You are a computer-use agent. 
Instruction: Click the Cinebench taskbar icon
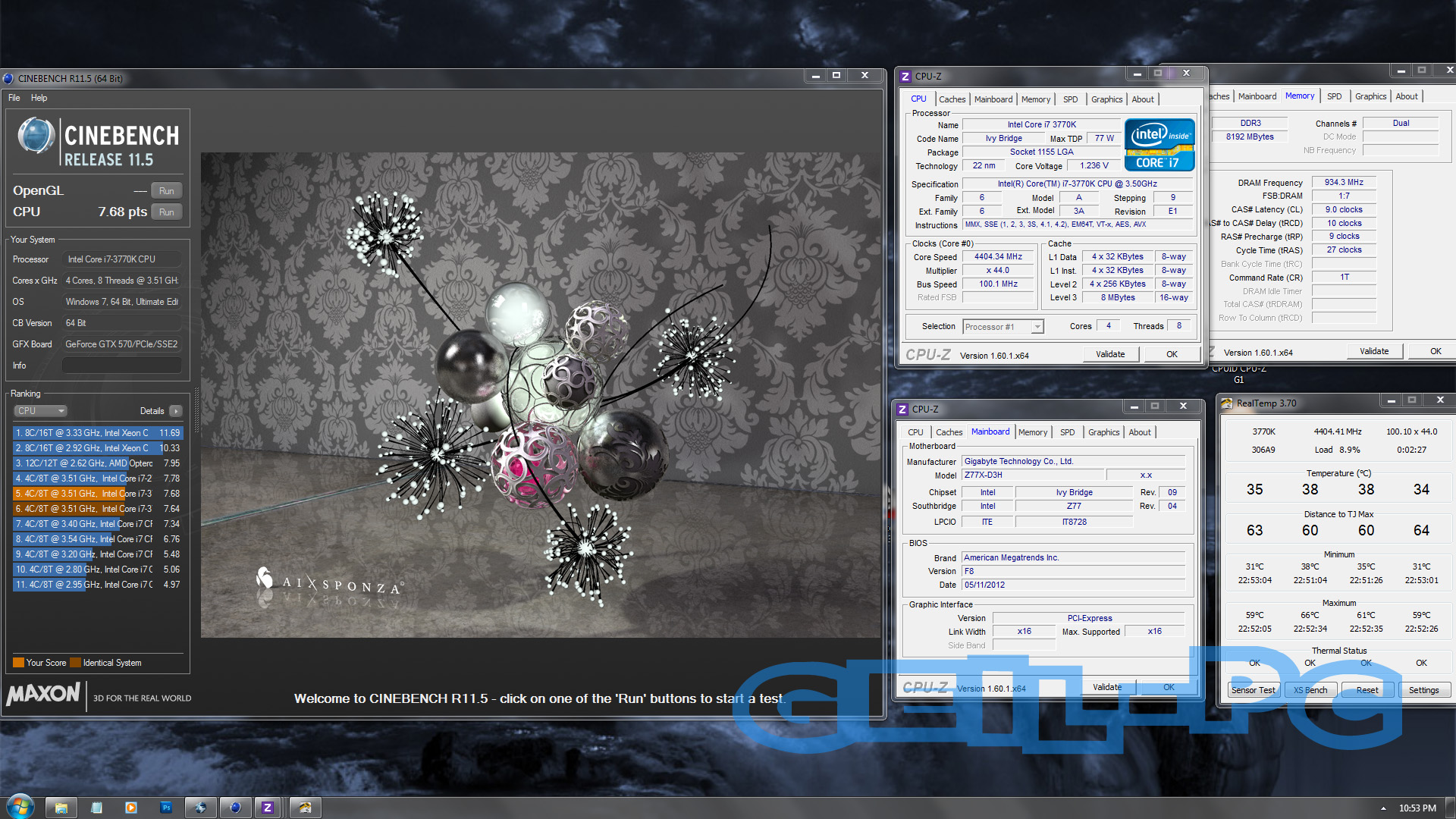[x=235, y=808]
